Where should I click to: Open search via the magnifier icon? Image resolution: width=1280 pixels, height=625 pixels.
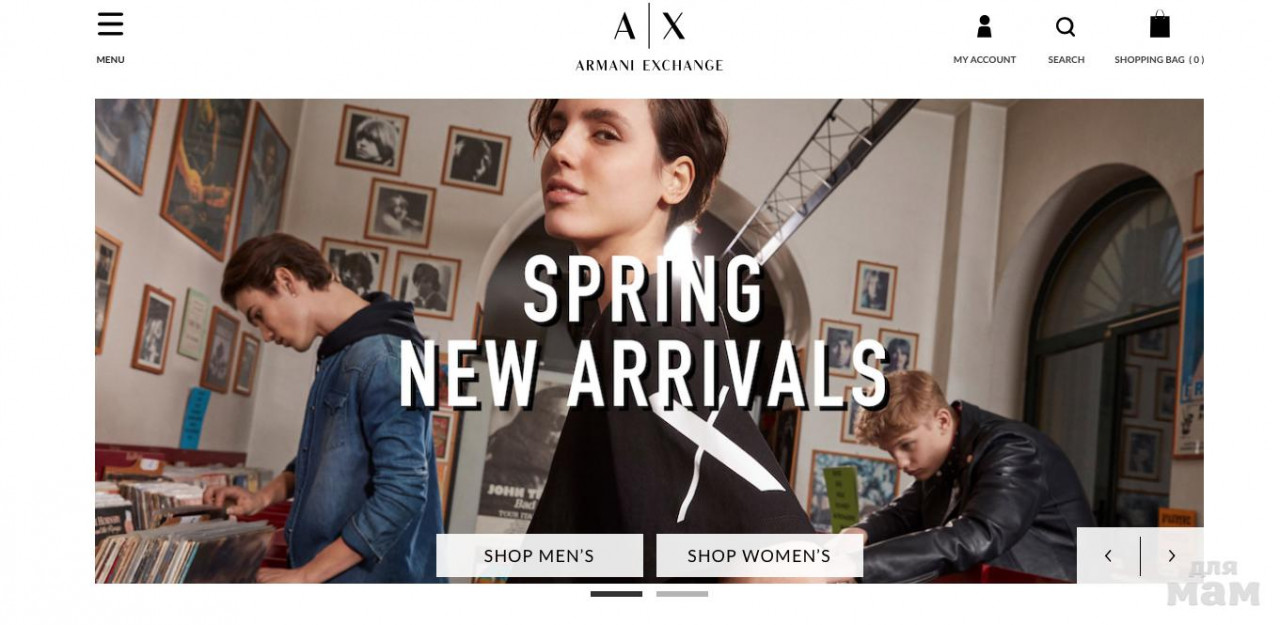(1066, 27)
